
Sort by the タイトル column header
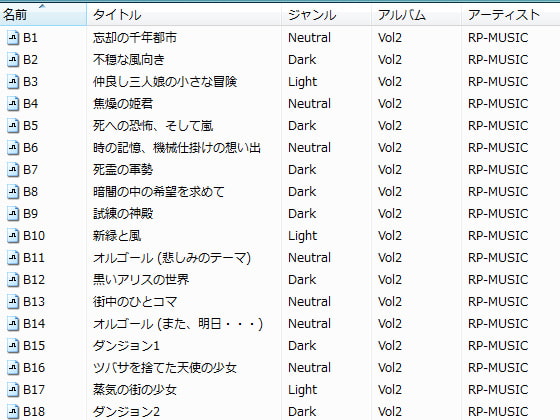pyautogui.click(x=184, y=15)
